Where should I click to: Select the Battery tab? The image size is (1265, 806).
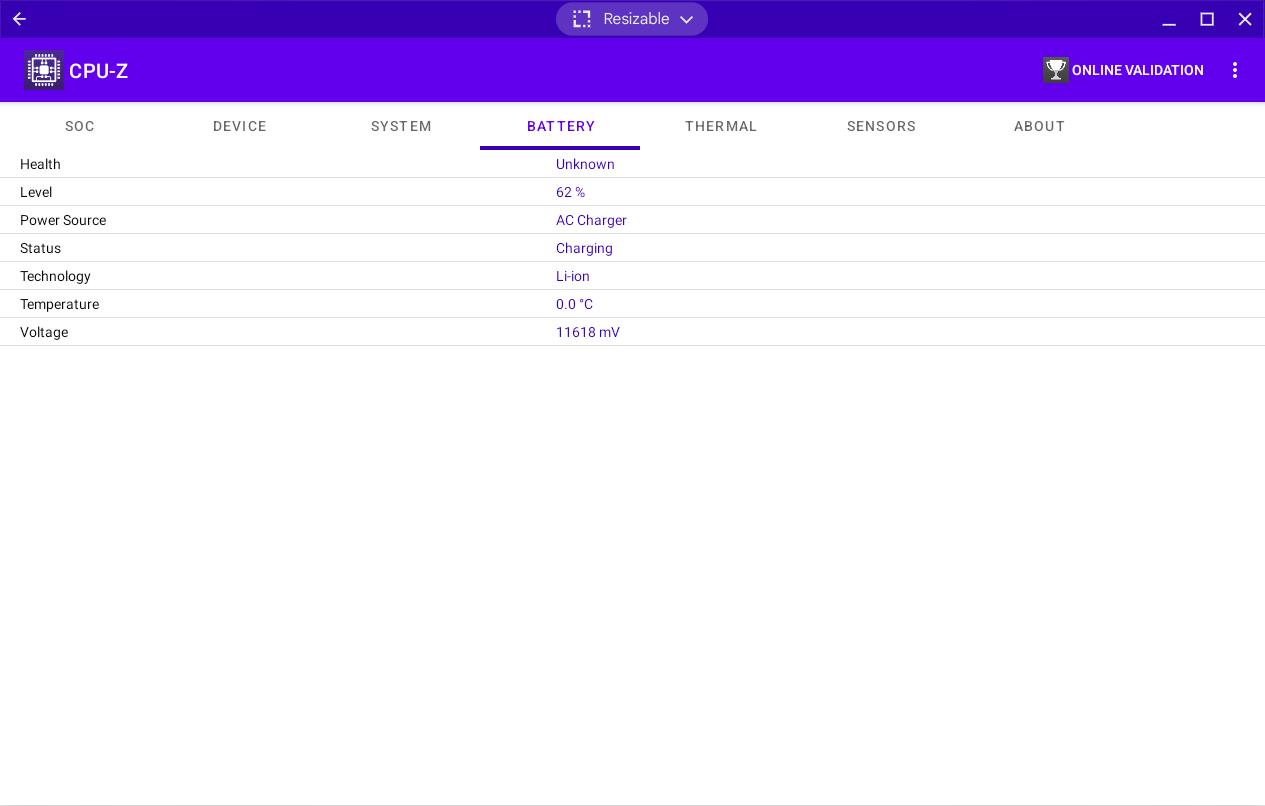(561, 126)
